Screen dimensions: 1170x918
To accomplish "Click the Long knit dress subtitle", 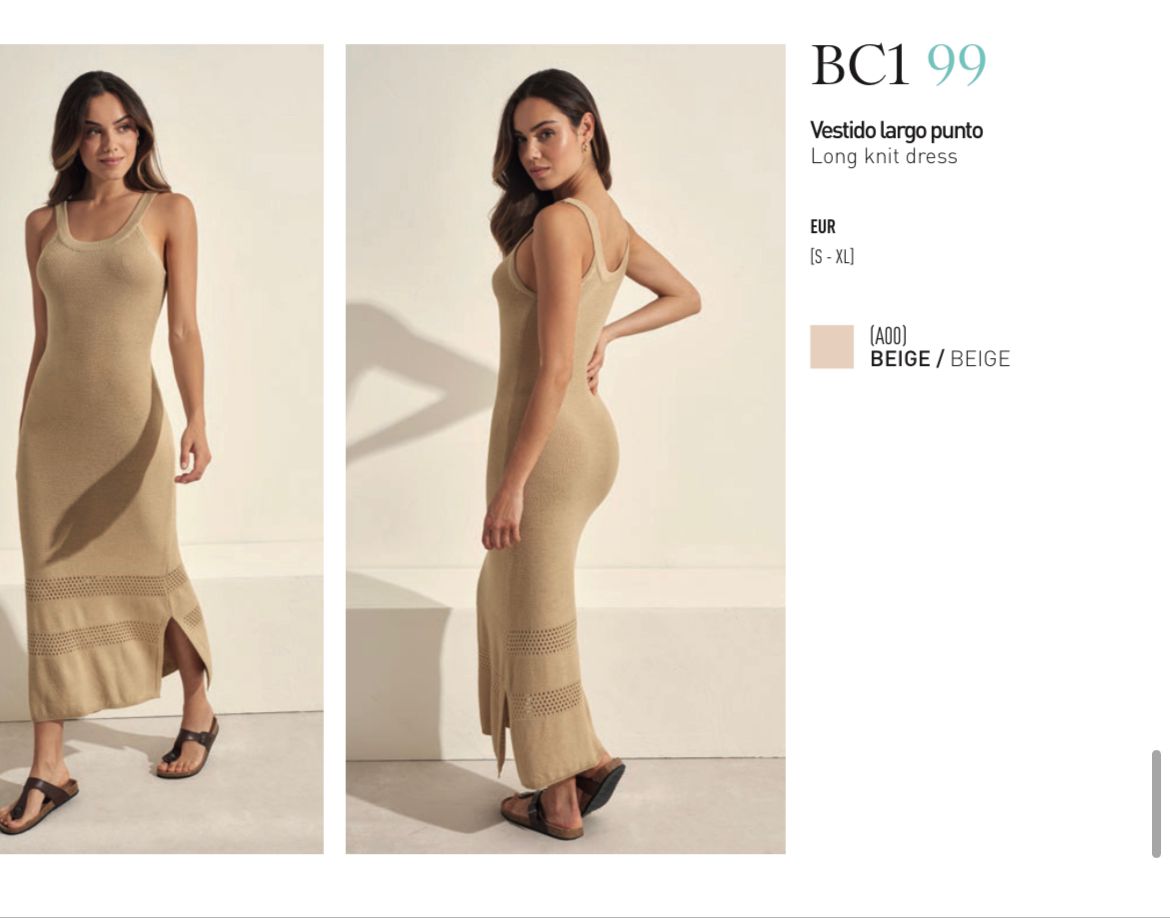I will tap(883, 157).
